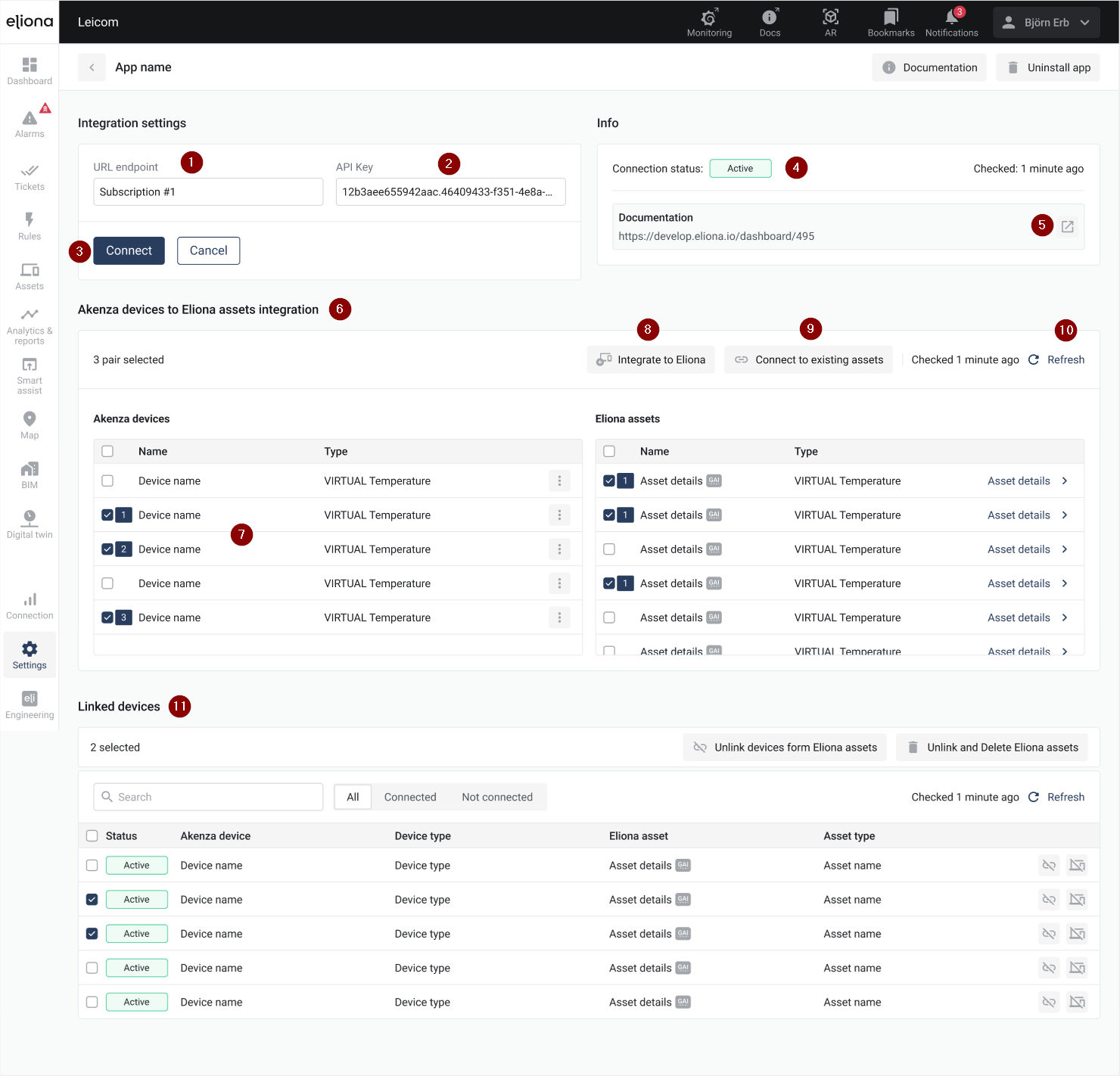The width and height of the screenshot is (1120, 1076).
Task: Open documentation link in new window icon
Action: [1067, 227]
